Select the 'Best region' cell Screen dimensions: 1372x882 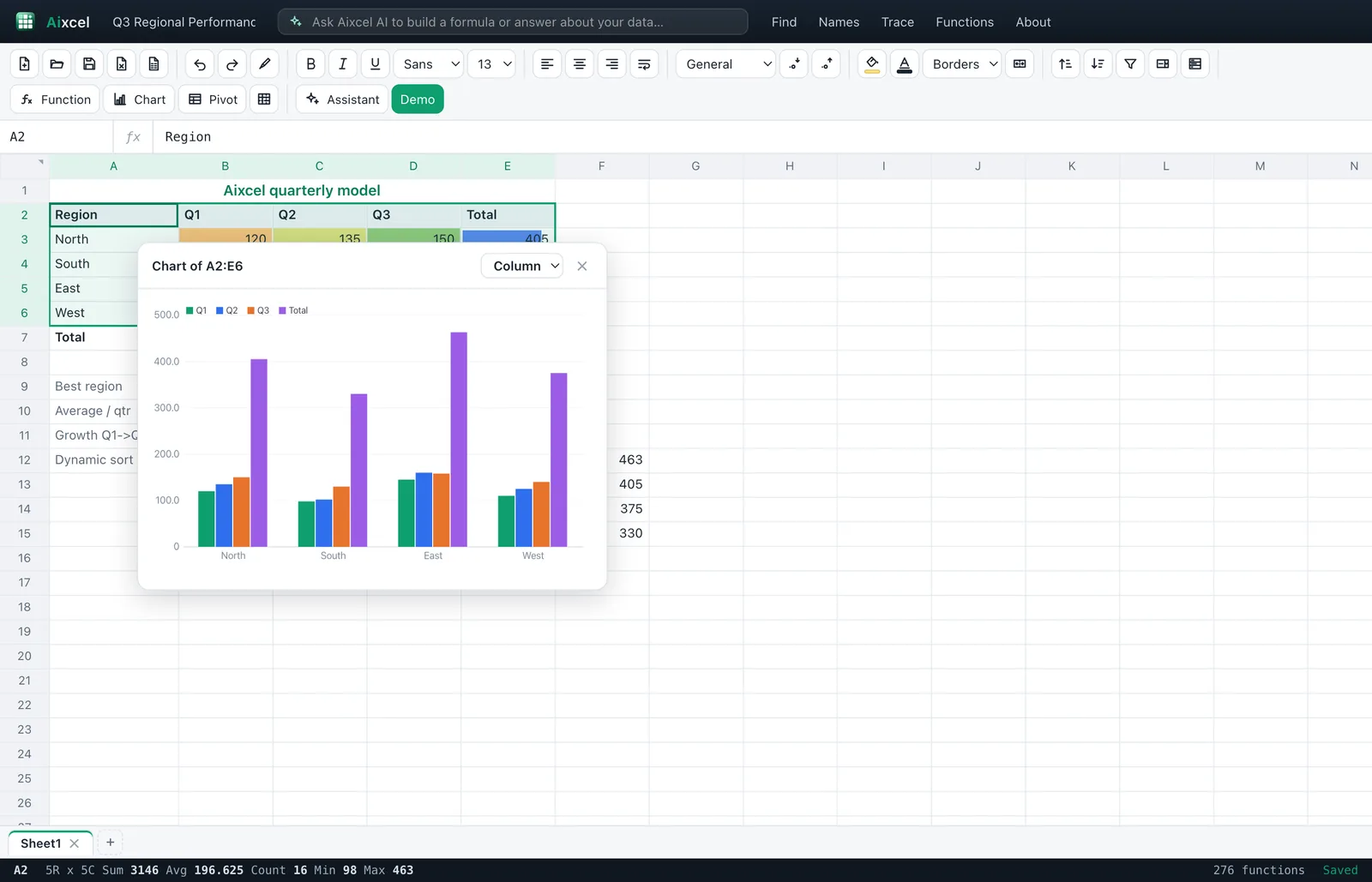pos(94,387)
